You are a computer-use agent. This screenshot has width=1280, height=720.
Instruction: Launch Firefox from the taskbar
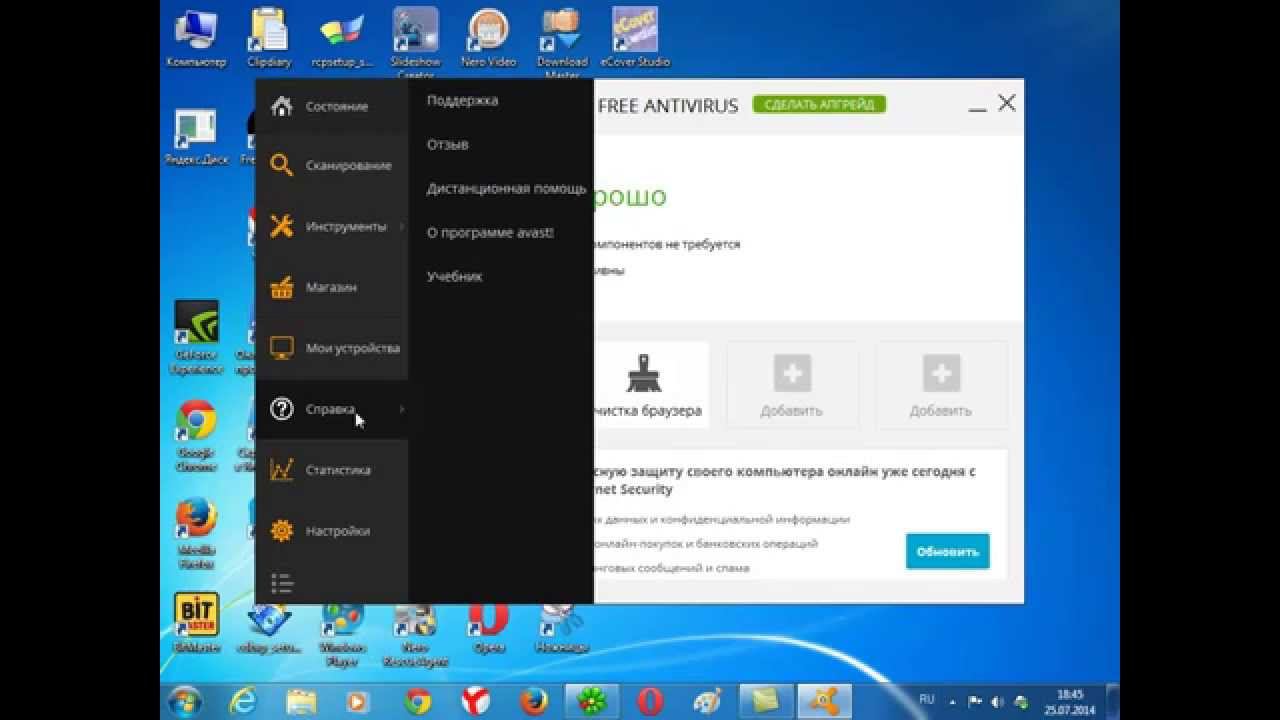click(533, 702)
